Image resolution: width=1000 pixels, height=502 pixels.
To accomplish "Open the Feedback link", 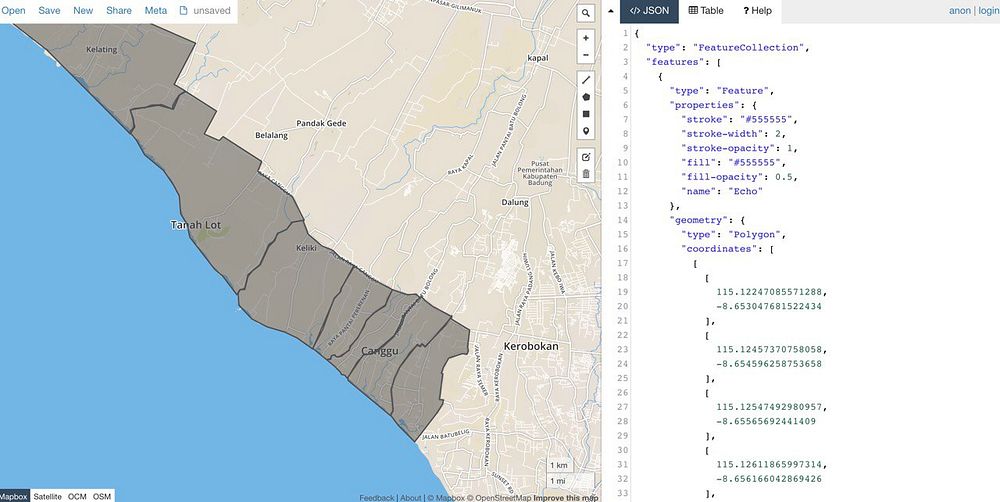I will [376, 498].
